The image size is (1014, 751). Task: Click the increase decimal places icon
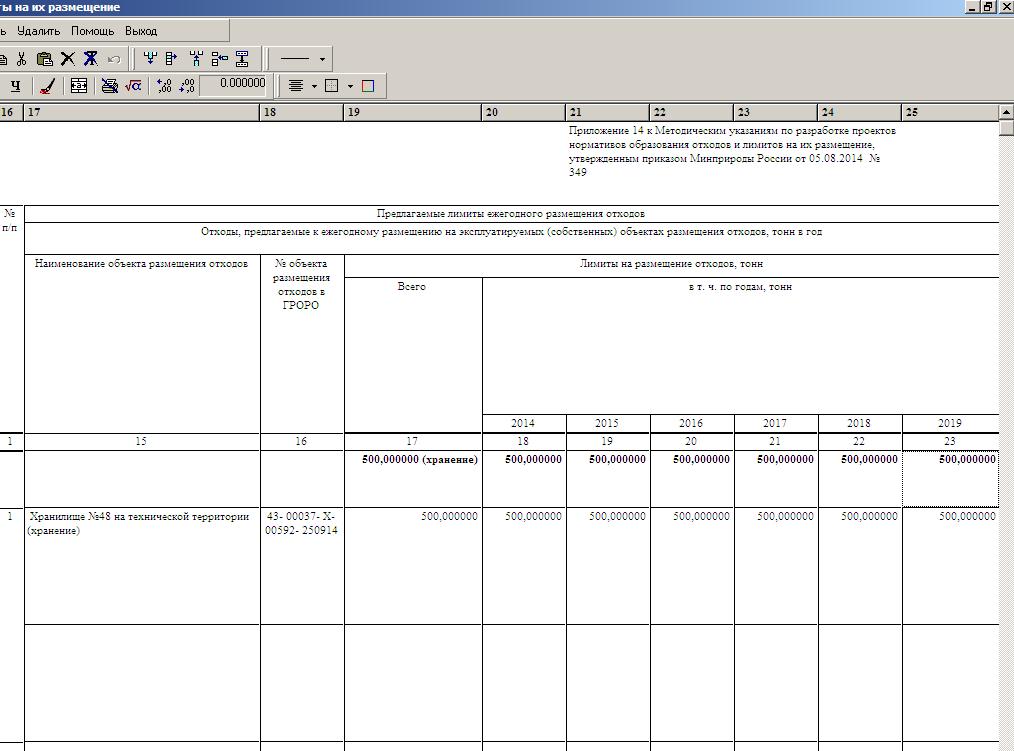[x=164, y=86]
